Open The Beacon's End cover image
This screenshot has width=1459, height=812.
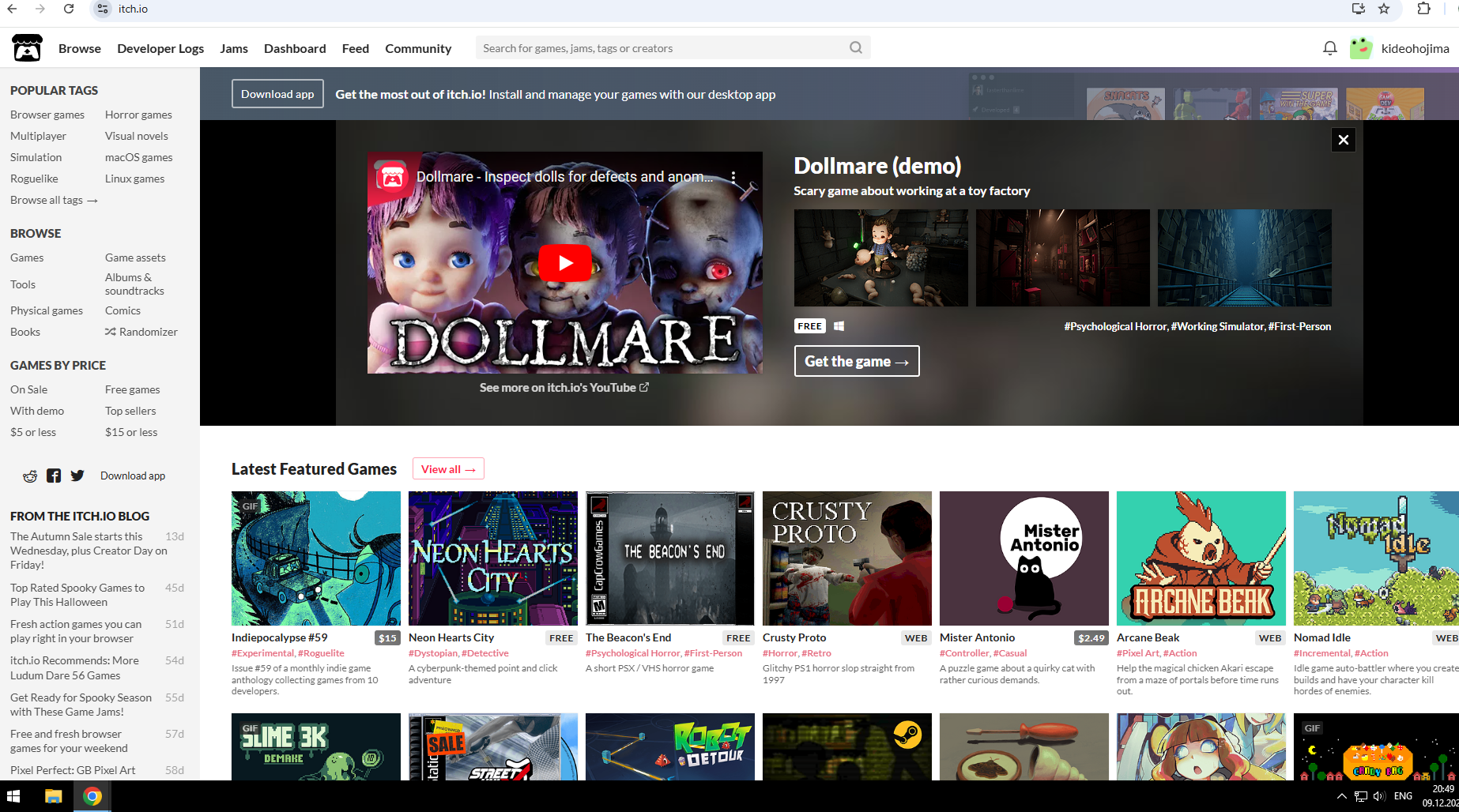coord(670,558)
